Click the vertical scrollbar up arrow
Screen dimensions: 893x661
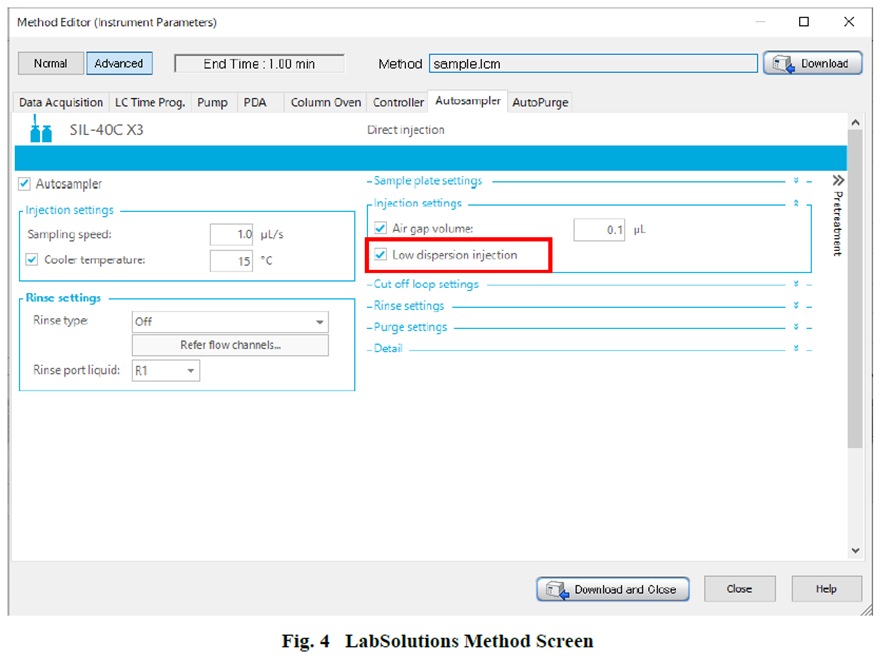pyautogui.click(x=855, y=122)
